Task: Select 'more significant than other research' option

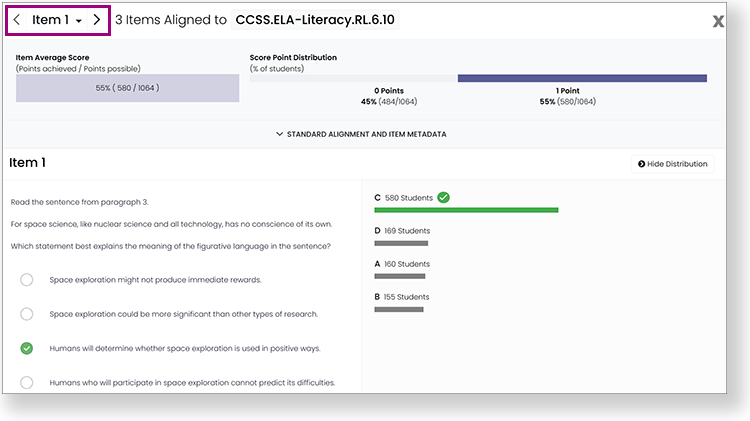Action: coord(27,314)
